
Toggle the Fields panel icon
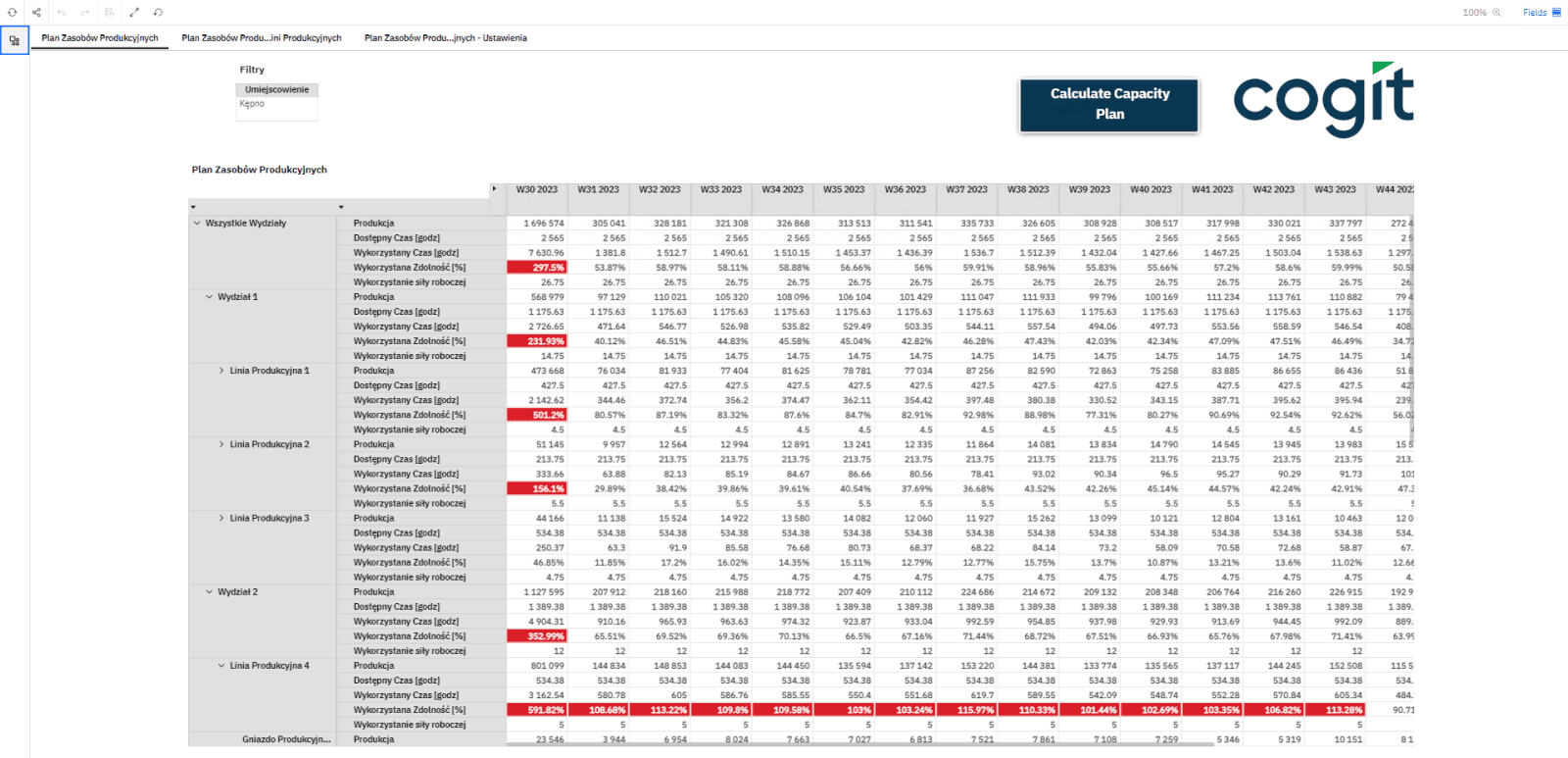click(x=1556, y=13)
